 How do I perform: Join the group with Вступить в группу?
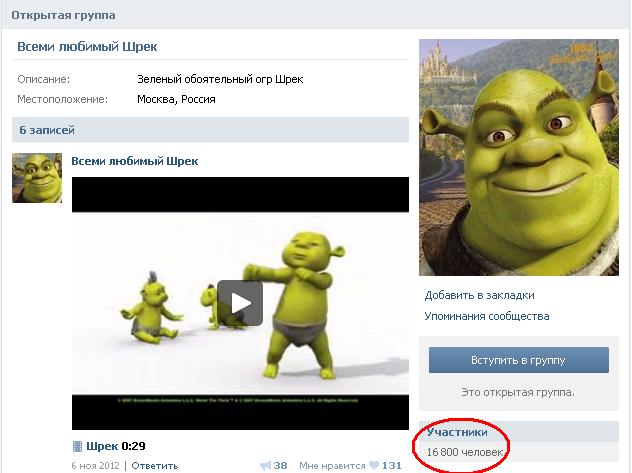tap(518, 360)
